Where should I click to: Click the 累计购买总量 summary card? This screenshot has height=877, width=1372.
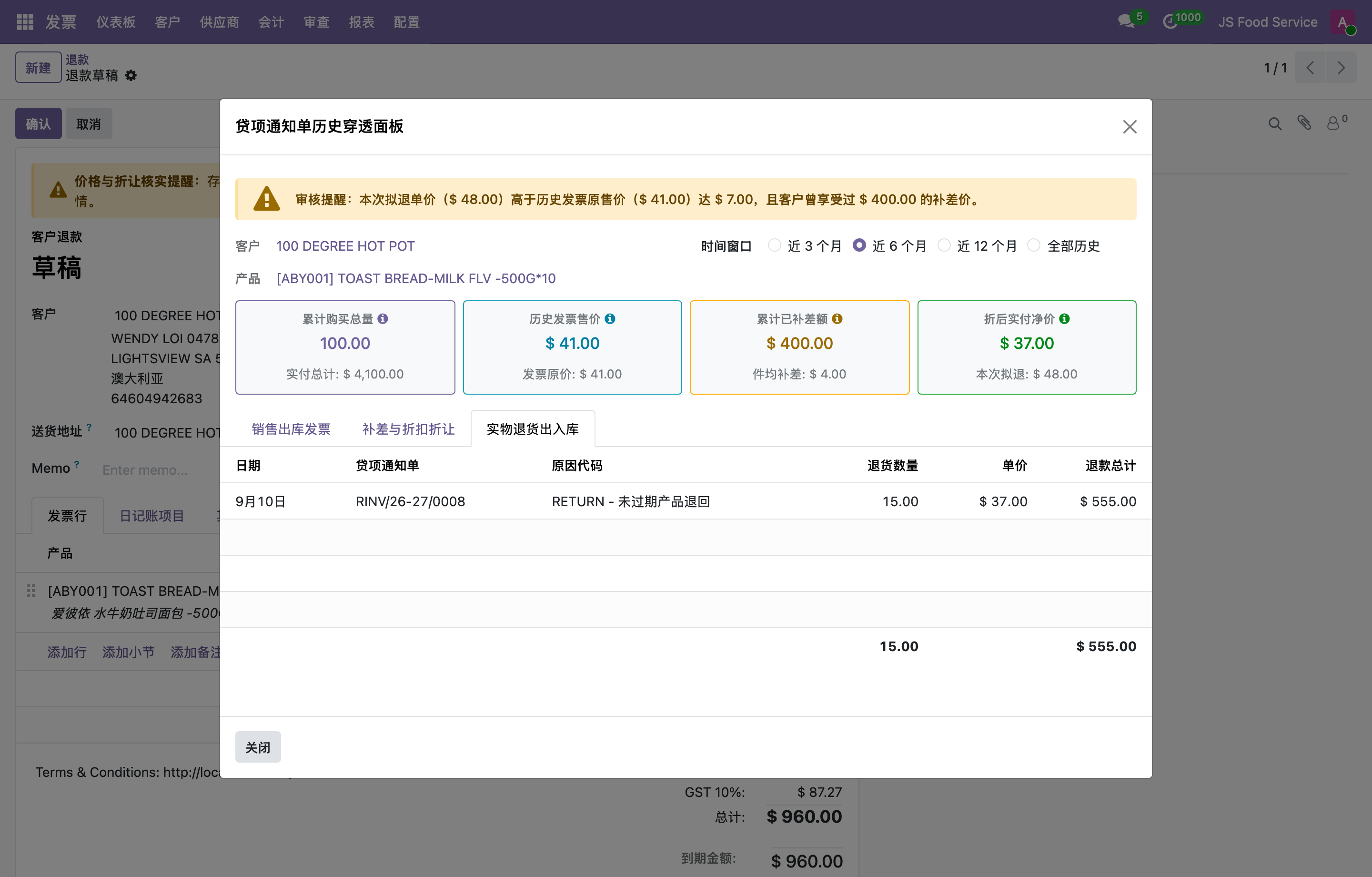pos(345,347)
